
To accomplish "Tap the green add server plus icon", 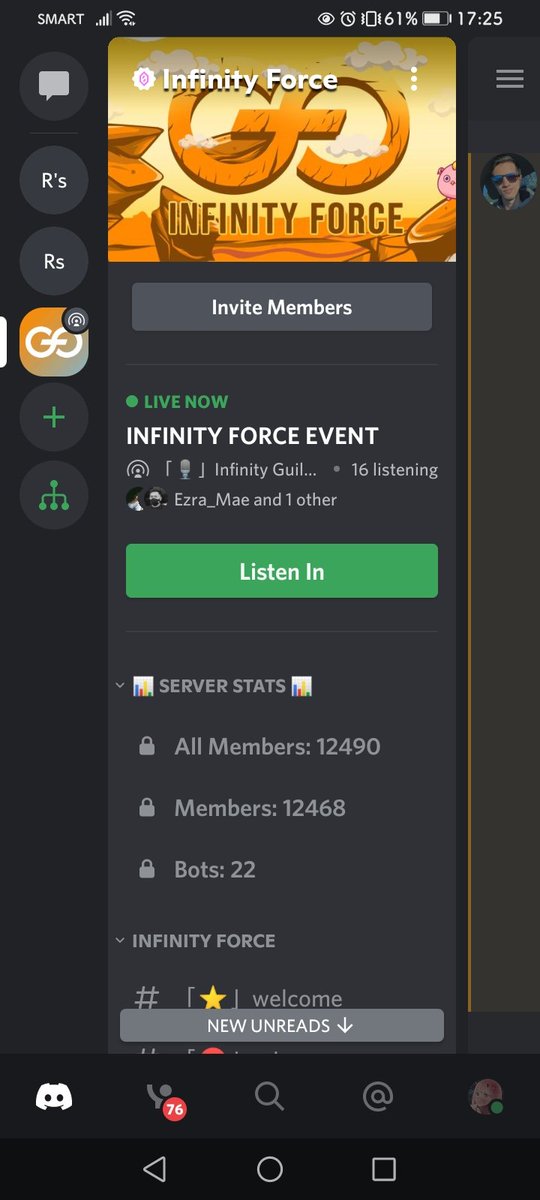I will [x=54, y=417].
